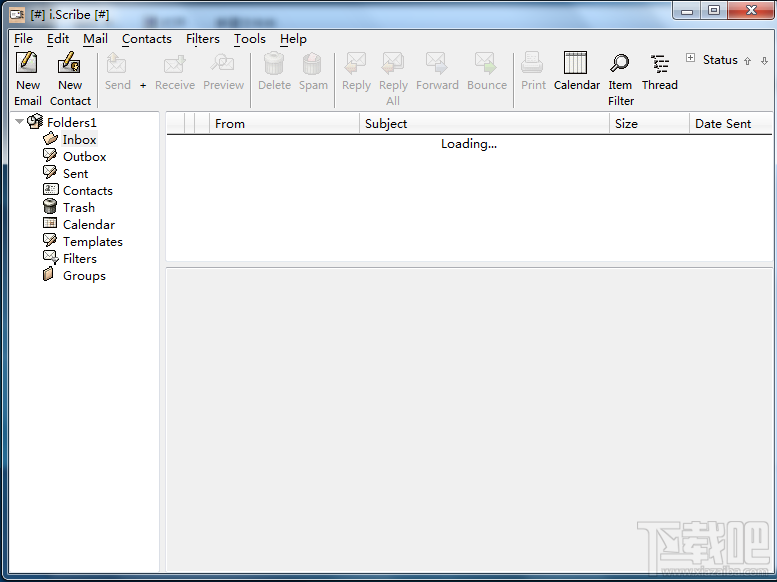Open the File menu
The image size is (777, 582).
tap(23, 39)
